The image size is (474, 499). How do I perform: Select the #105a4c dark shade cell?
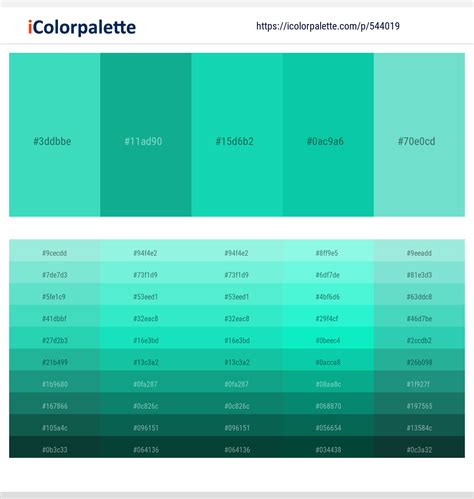point(55,428)
